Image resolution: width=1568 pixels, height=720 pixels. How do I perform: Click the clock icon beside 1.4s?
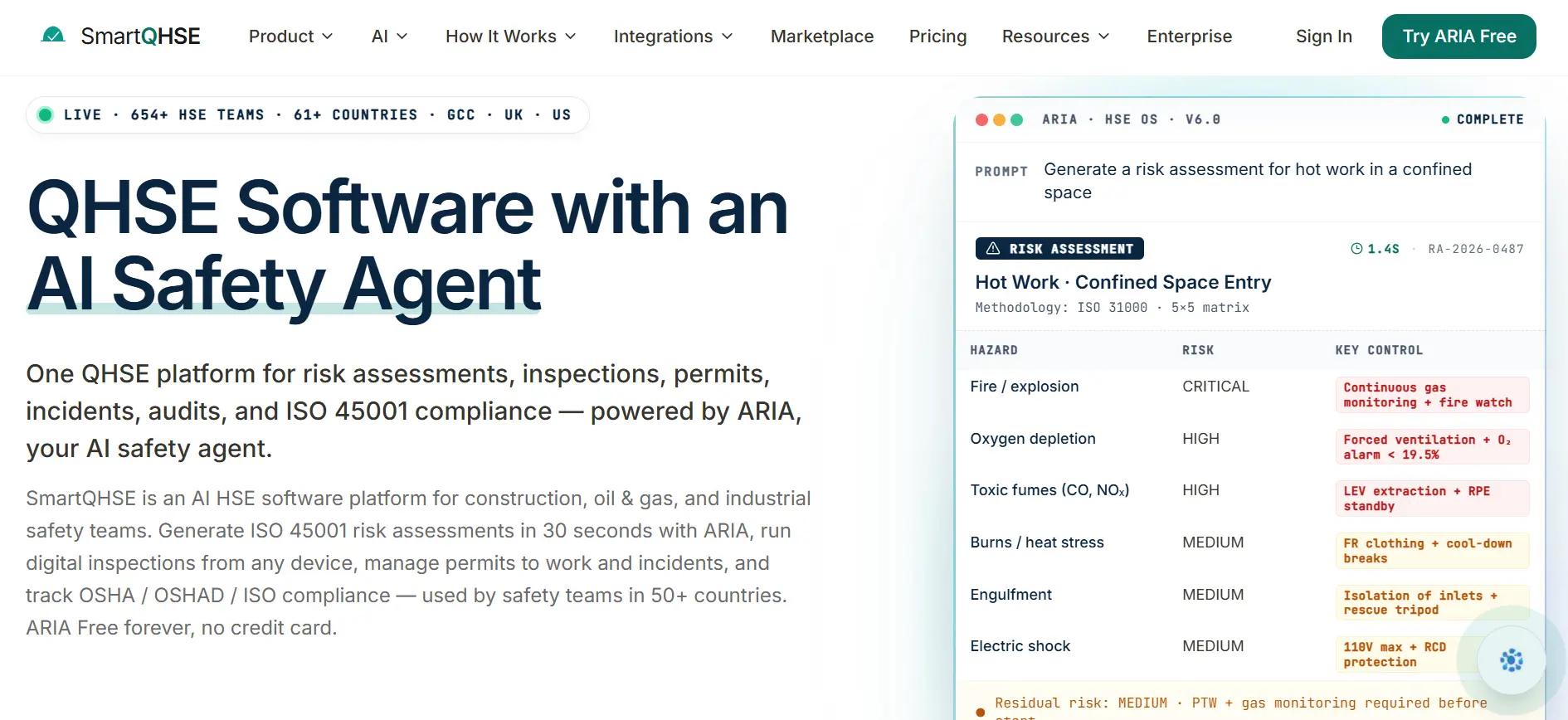[1356, 249]
